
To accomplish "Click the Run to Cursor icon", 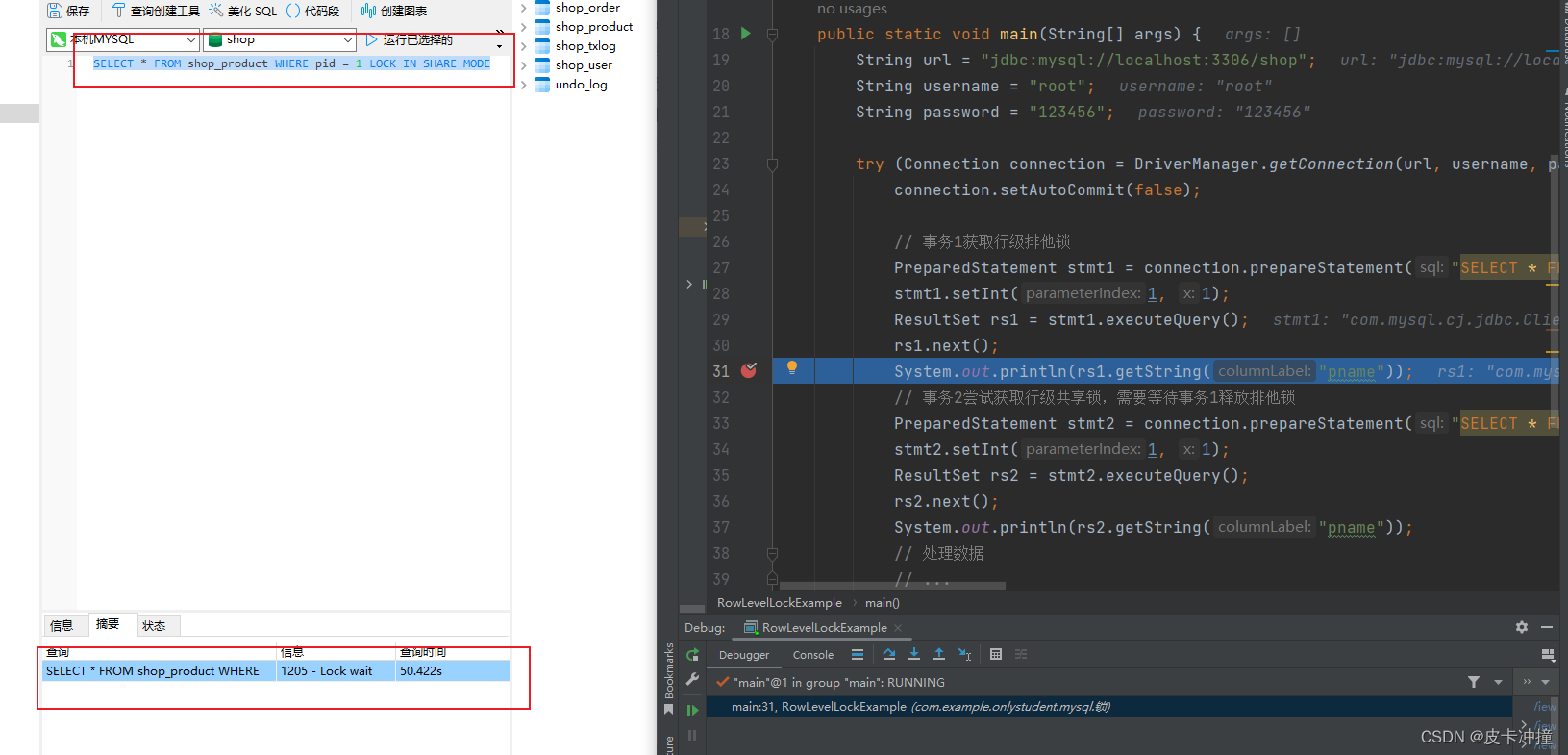I will (x=965, y=655).
